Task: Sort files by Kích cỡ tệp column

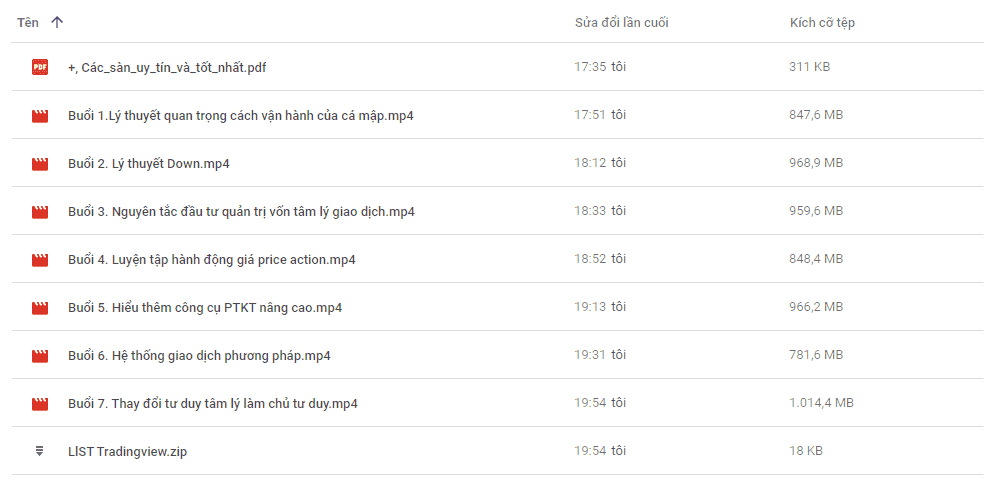Action: [x=822, y=23]
